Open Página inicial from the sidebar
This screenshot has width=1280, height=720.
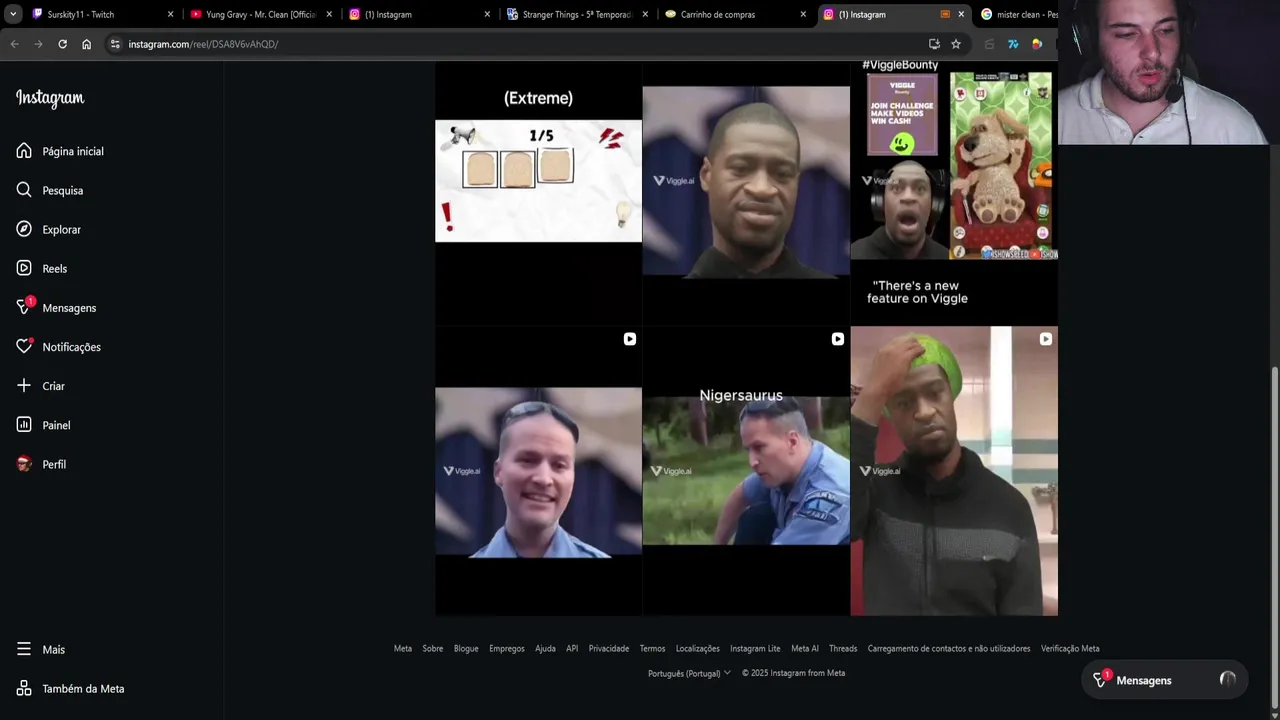click(60, 151)
